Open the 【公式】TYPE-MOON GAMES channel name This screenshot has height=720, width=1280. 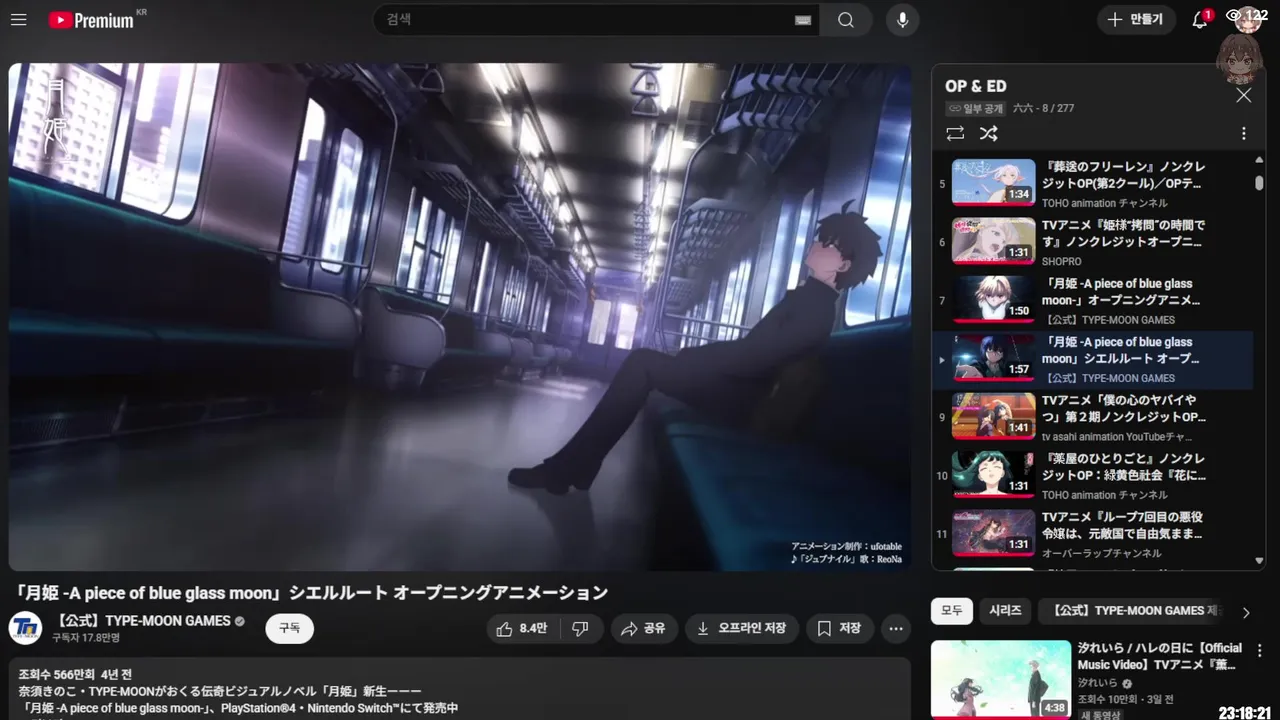pos(144,621)
